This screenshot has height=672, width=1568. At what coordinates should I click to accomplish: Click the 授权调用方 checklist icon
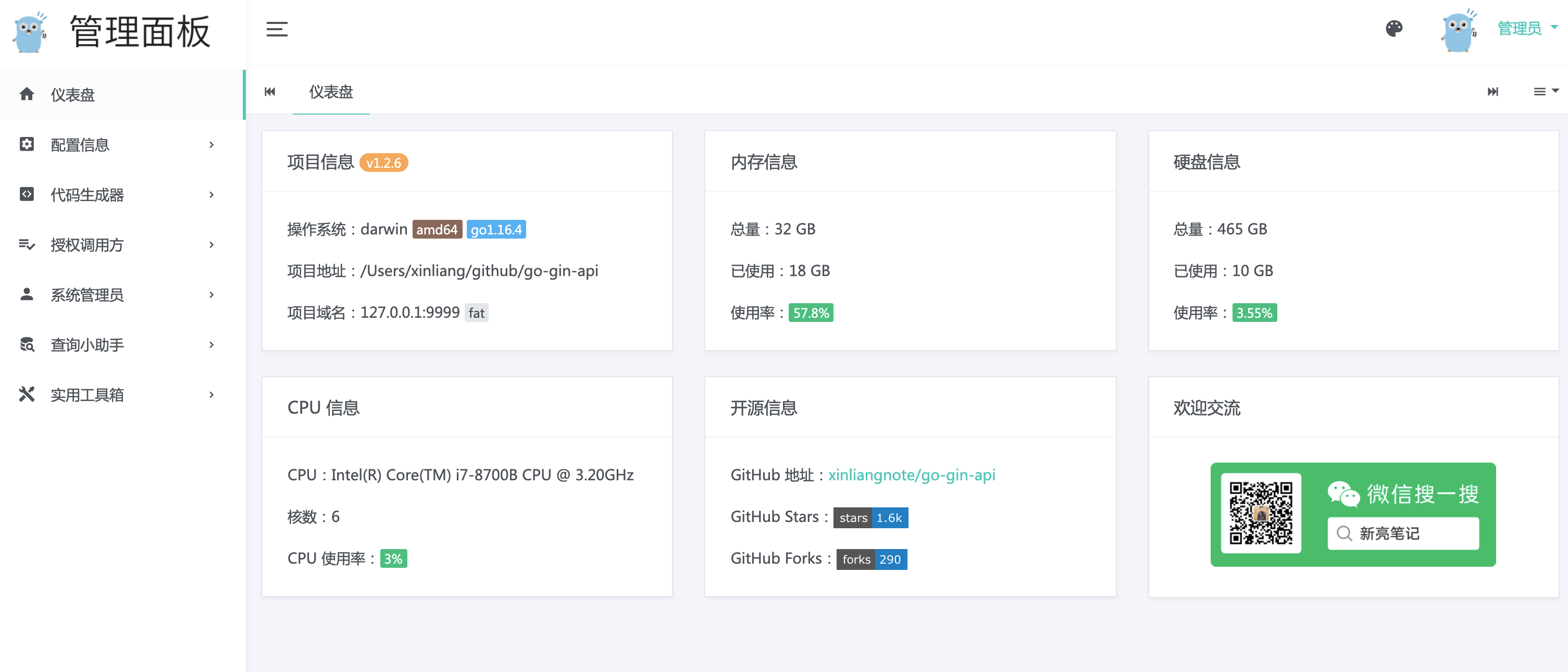27,244
